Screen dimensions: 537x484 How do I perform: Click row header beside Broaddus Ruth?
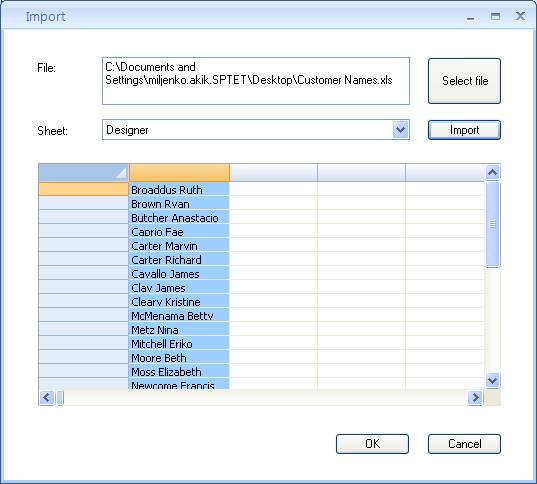[84, 189]
